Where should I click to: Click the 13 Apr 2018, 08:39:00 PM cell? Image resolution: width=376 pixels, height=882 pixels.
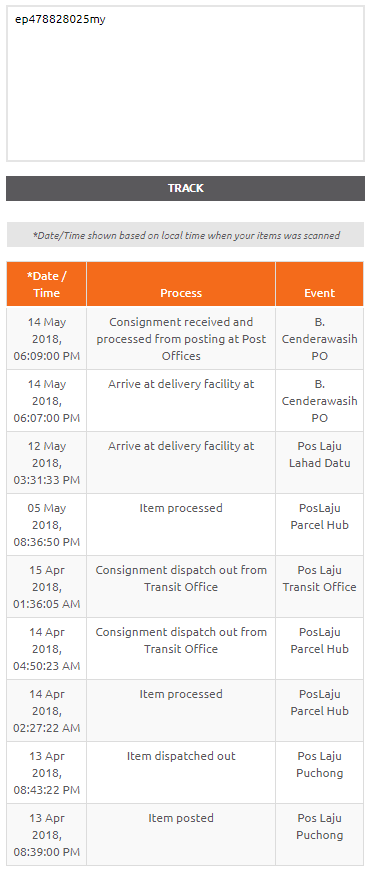click(x=47, y=834)
